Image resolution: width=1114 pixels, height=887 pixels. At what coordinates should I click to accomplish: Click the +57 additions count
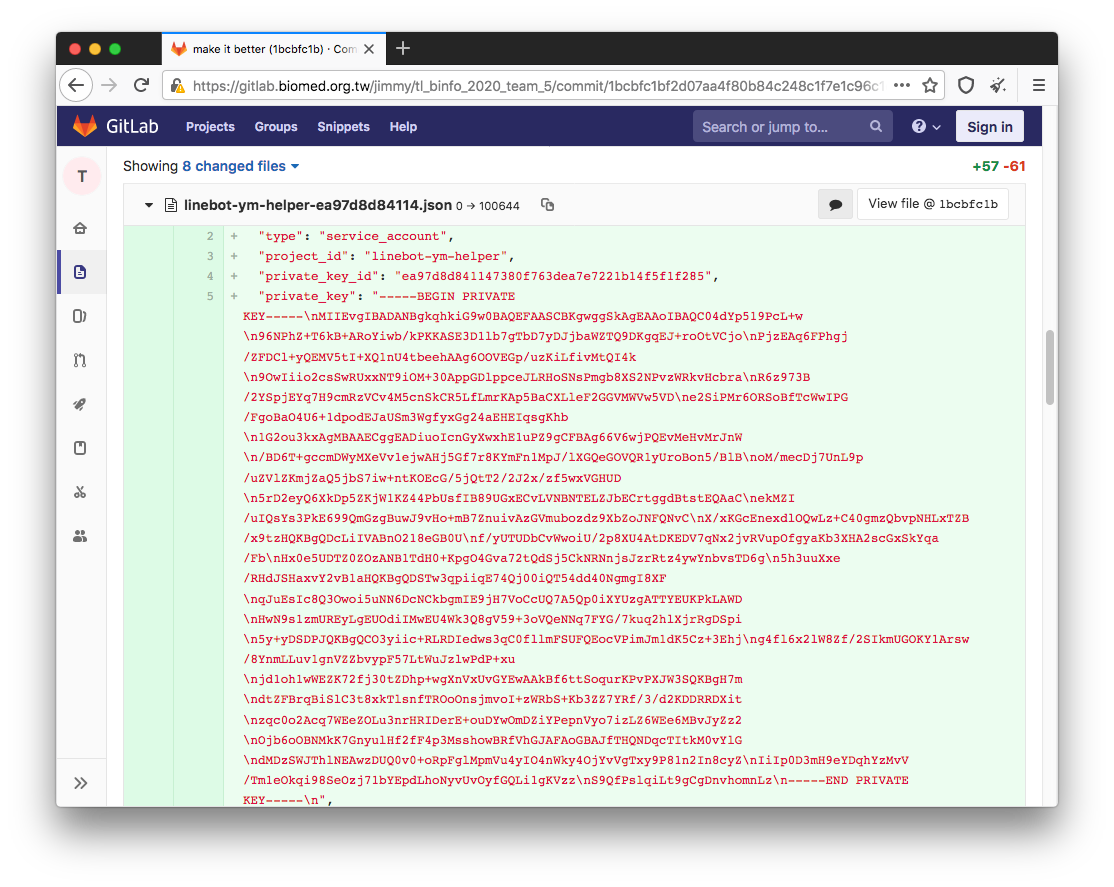[x=985, y=166]
